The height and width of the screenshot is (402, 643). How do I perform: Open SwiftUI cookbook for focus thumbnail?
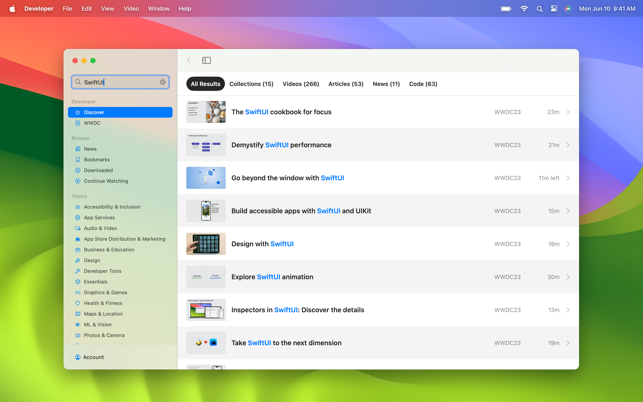pyautogui.click(x=206, y=112)
